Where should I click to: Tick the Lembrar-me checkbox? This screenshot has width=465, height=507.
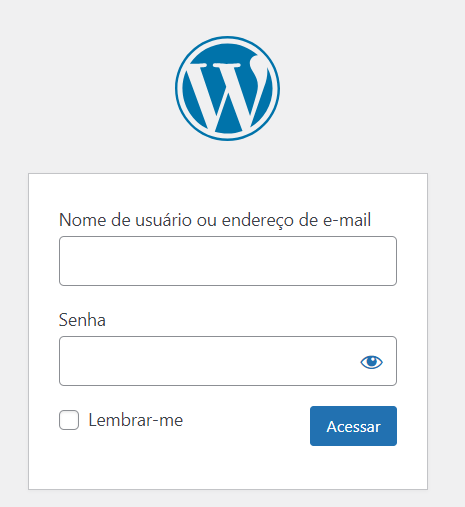[69, 420]
